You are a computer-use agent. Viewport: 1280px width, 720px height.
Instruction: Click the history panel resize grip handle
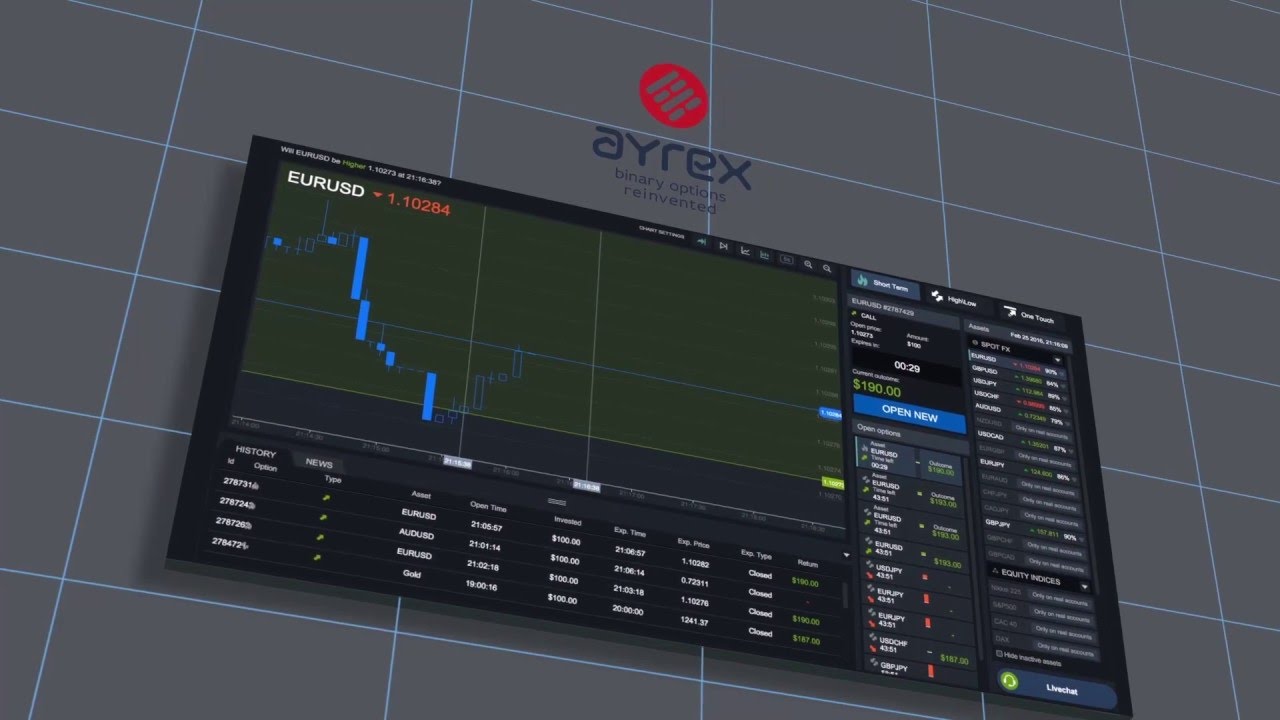(557, 502)
